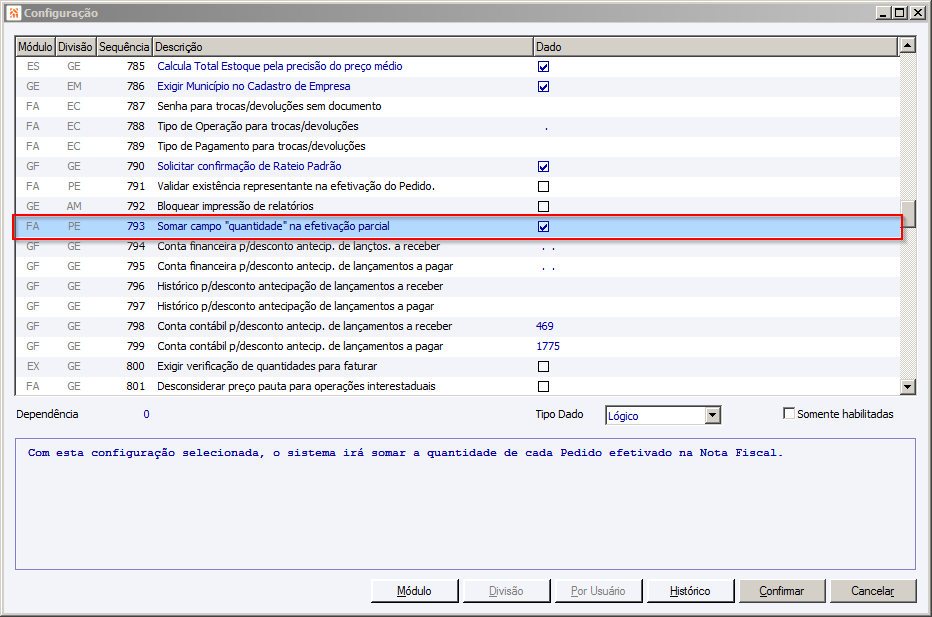Open the Histórico button
Viewport: 932px width, 617px height.
pyautogui.click(x=690, y=591)
